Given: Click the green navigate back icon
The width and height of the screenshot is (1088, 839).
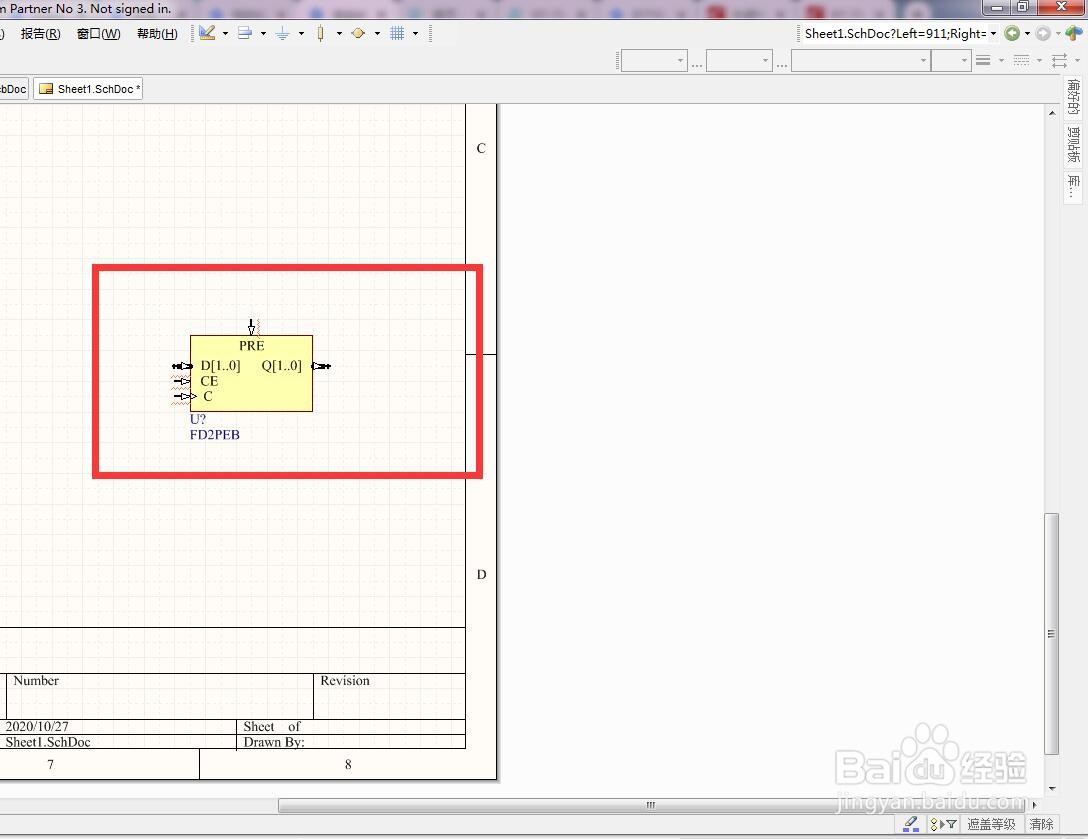Looking at the screenshot, I should point(1012,33).
